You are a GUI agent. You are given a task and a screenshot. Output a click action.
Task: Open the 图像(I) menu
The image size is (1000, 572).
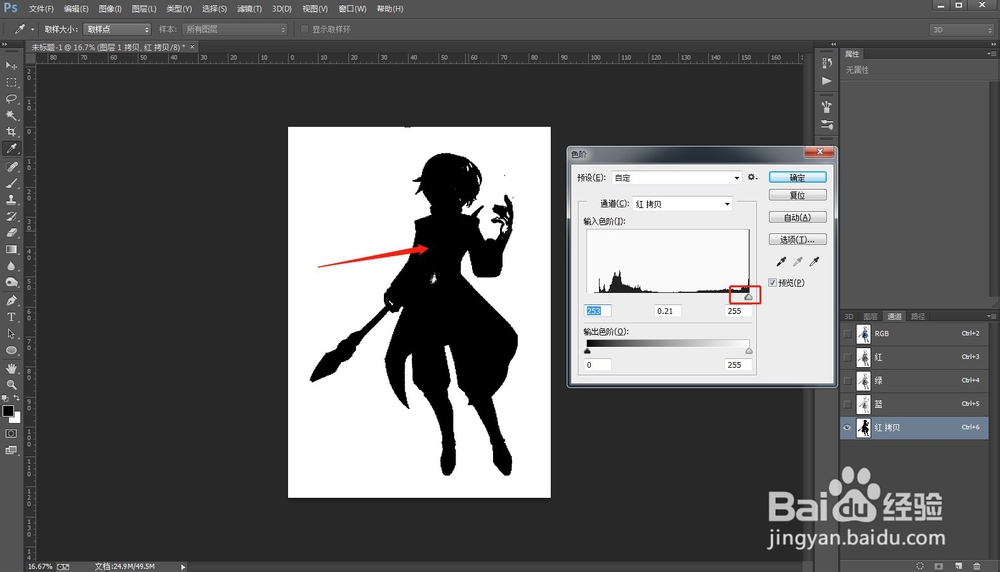110,9
